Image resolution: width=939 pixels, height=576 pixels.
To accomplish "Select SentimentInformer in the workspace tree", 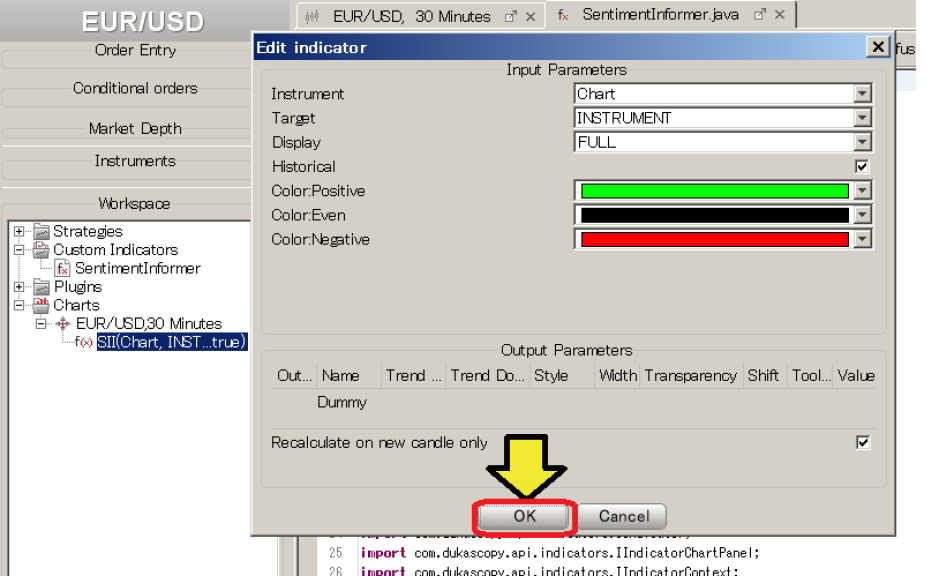I will (x=138, y=268).
